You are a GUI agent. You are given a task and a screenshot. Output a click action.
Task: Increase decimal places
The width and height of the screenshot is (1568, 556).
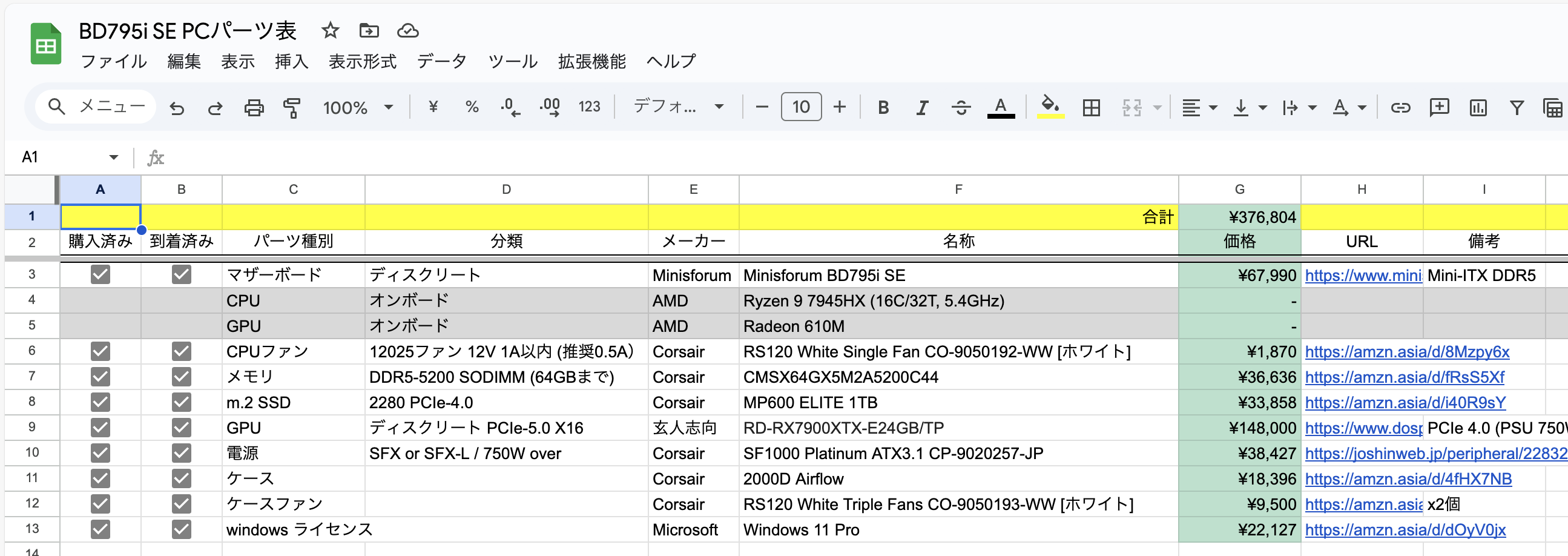click(x=550, y=107)
